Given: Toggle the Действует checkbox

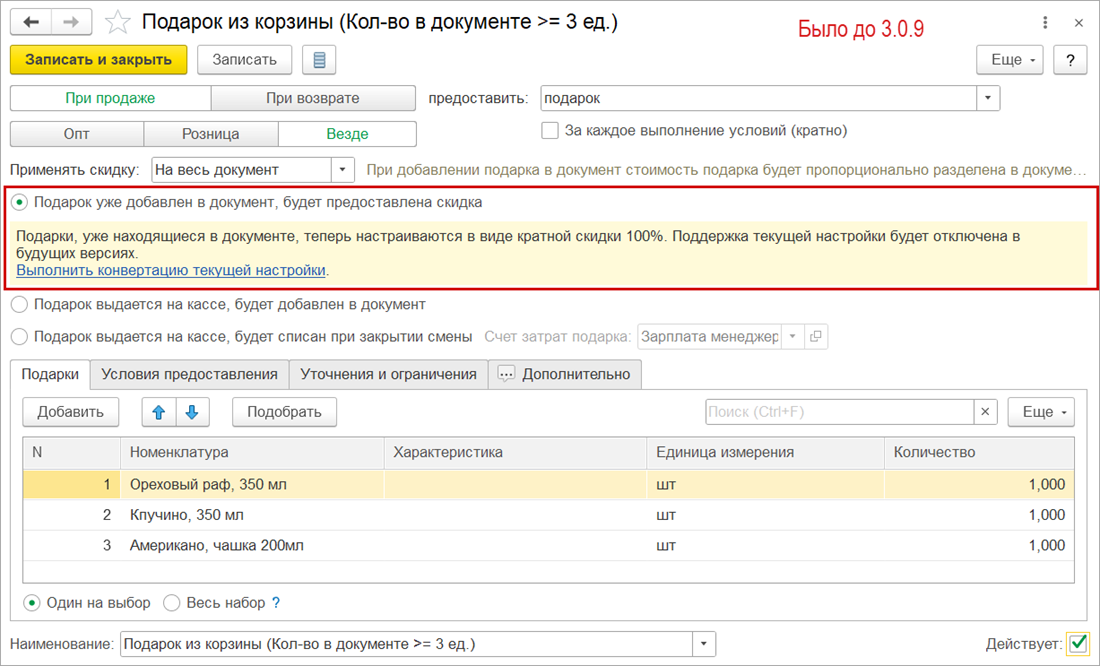Looking at the screenshot, I should pos(1078,643).
